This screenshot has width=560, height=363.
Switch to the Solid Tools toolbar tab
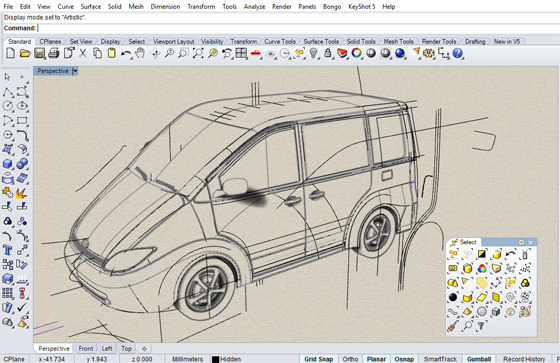tap(361, 41)
